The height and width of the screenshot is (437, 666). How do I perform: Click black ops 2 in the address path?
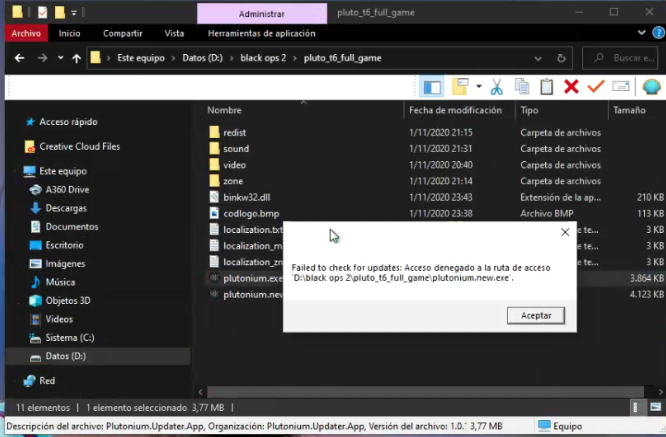pyautogui.click(x=263, y=58)
